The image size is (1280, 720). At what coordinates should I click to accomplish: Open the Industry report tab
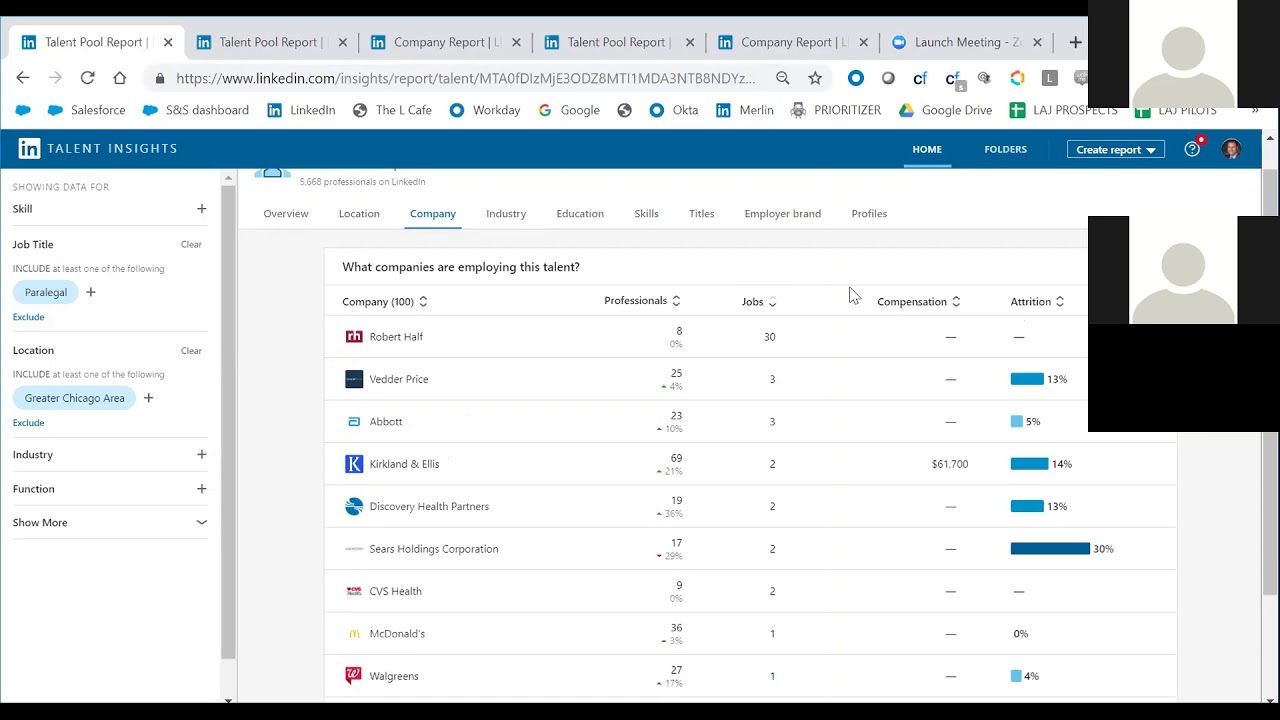pyautogui.click(x=506, y=214)
